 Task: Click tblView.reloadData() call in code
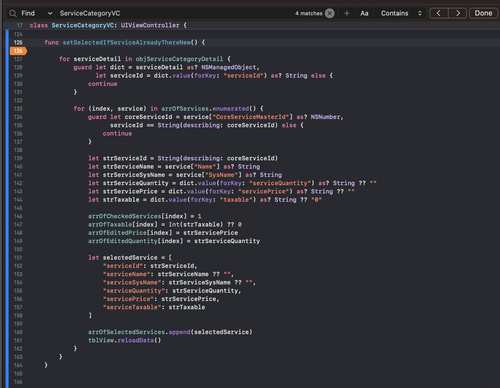tap(124, 340)
